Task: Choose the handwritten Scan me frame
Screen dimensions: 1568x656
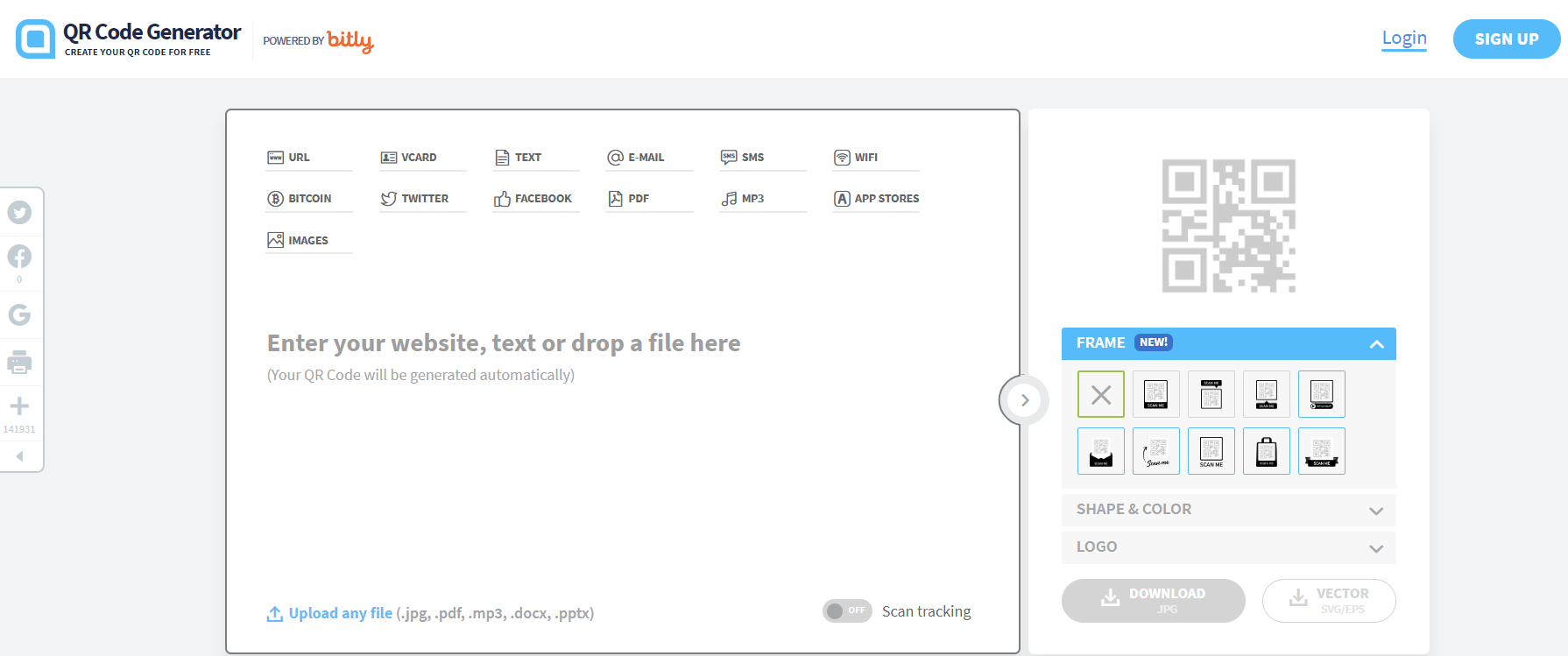Action: click(x=1156, y=451)
